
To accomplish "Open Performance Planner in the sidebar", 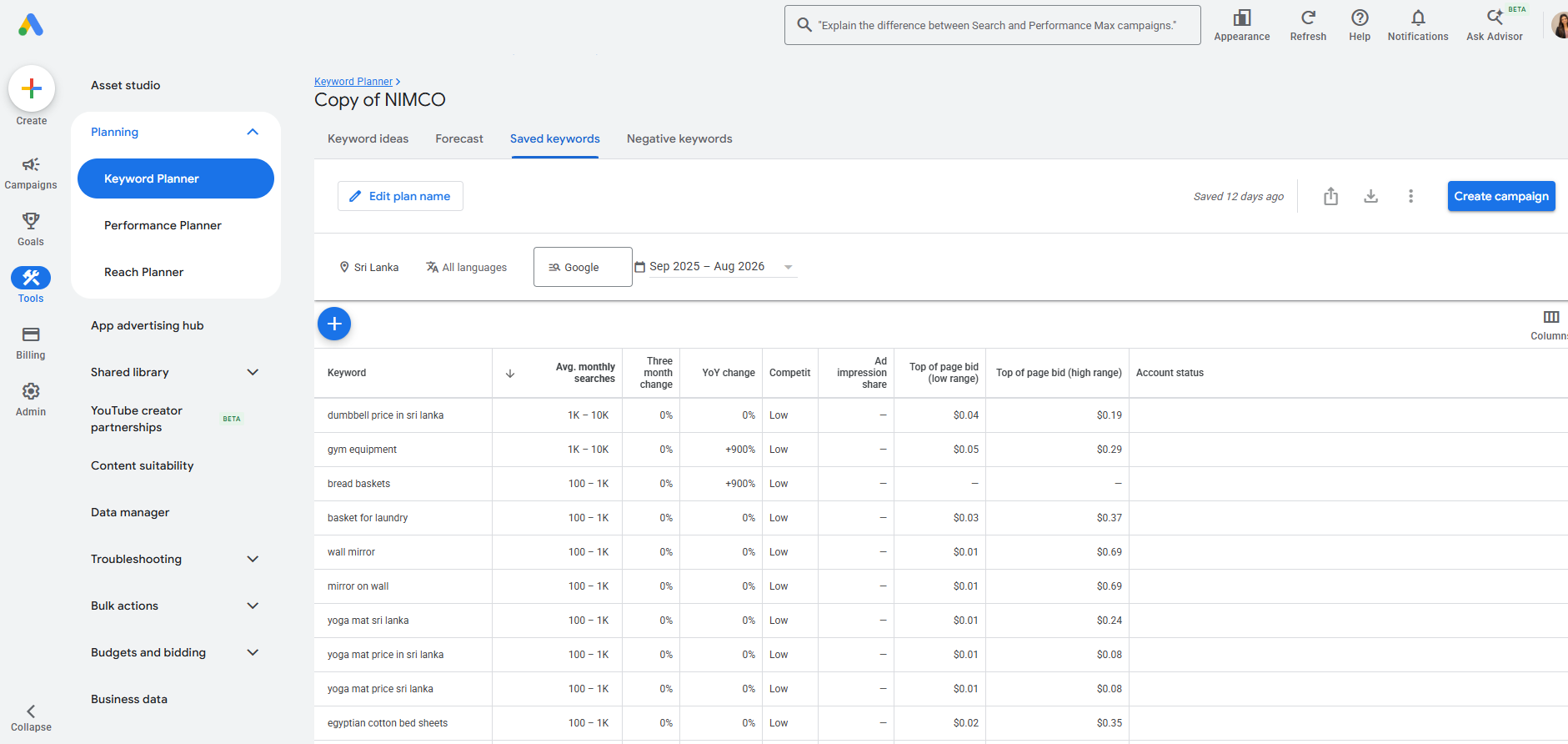I will point(163,225).
